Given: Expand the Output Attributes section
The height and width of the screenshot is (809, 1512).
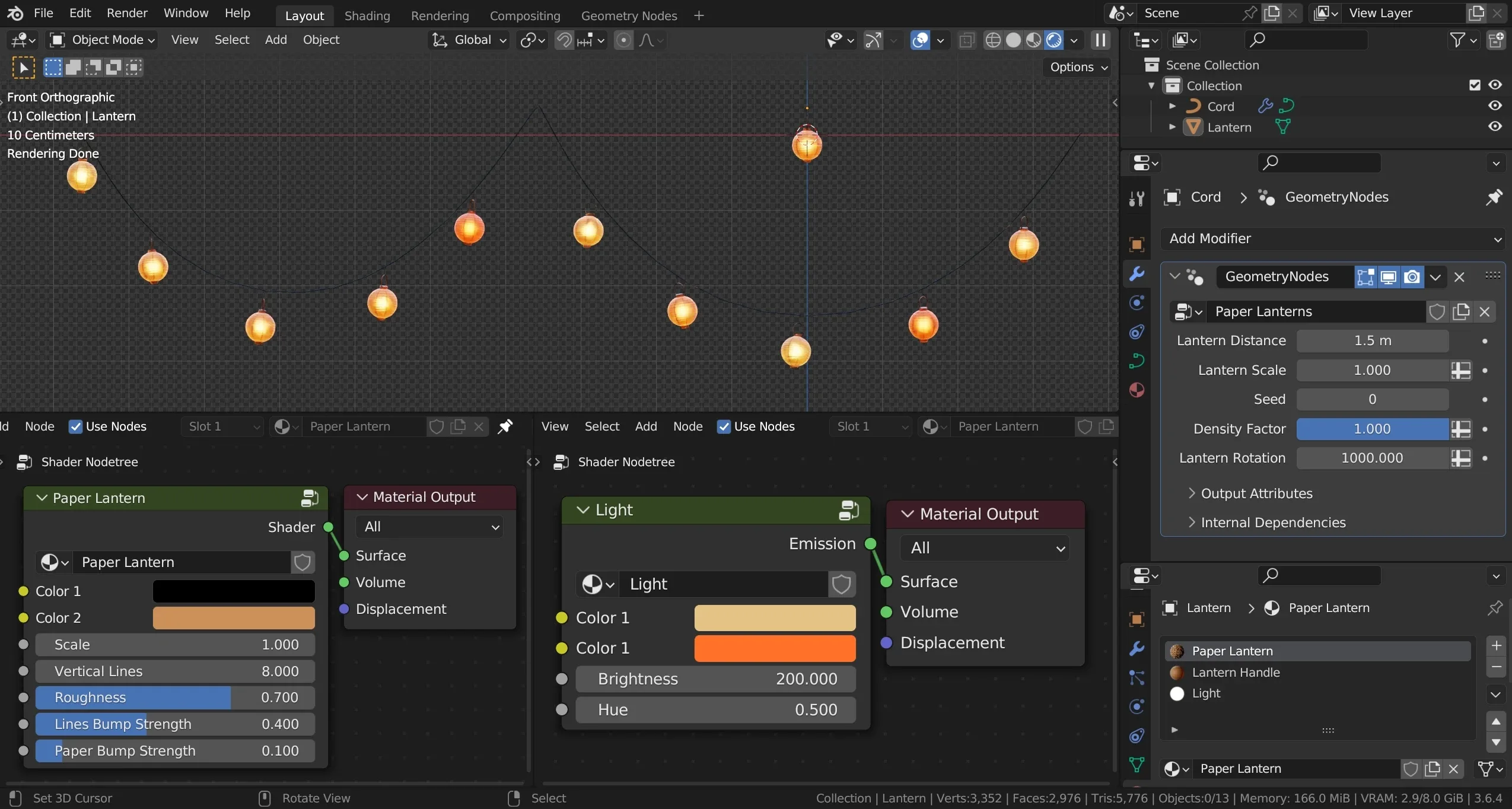Looking at the screenshot, I should [1256, 493].
